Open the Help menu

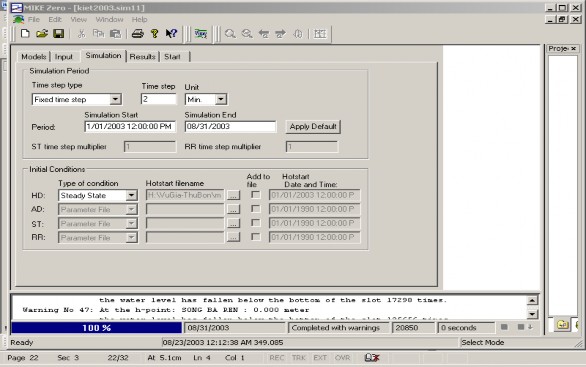pos(139,19)
